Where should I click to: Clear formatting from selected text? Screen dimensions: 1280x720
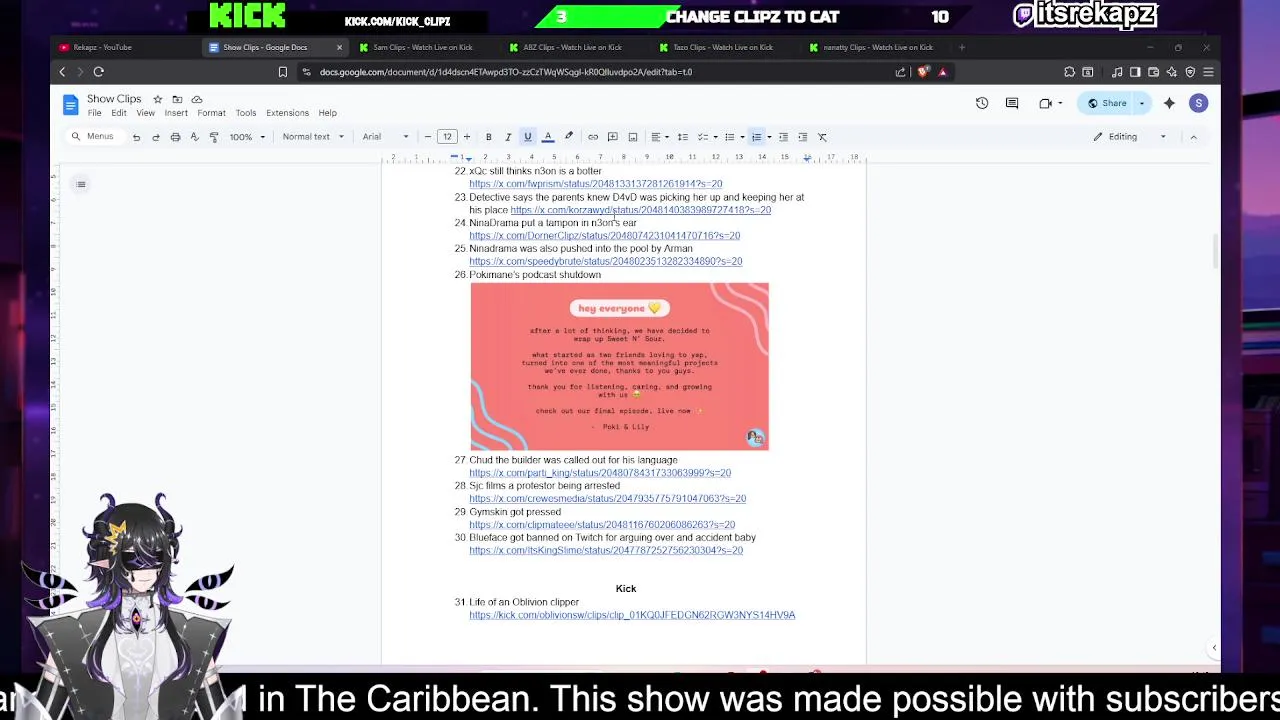pos(822,137)
